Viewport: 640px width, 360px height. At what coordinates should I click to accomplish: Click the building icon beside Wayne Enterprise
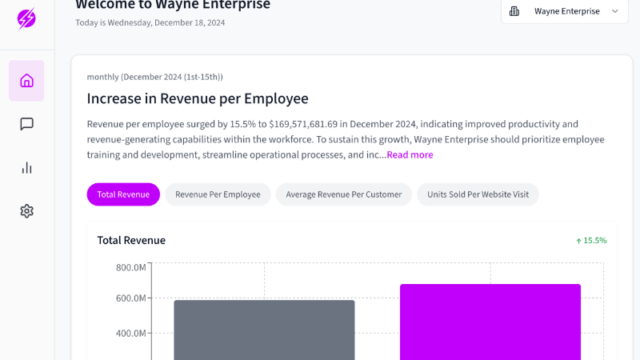tap(514, 11)
